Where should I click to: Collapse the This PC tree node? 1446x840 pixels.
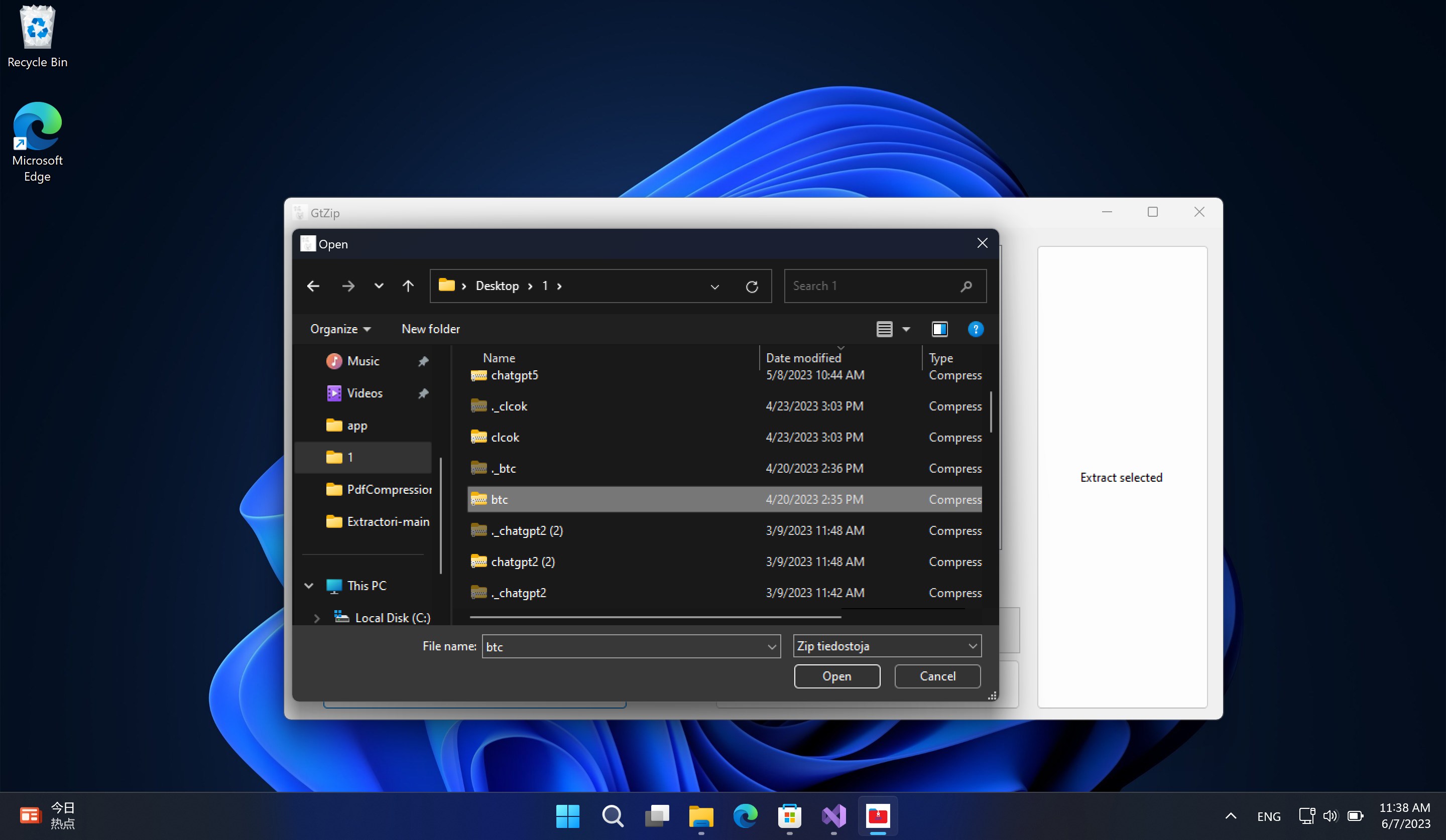pos(309,586)
